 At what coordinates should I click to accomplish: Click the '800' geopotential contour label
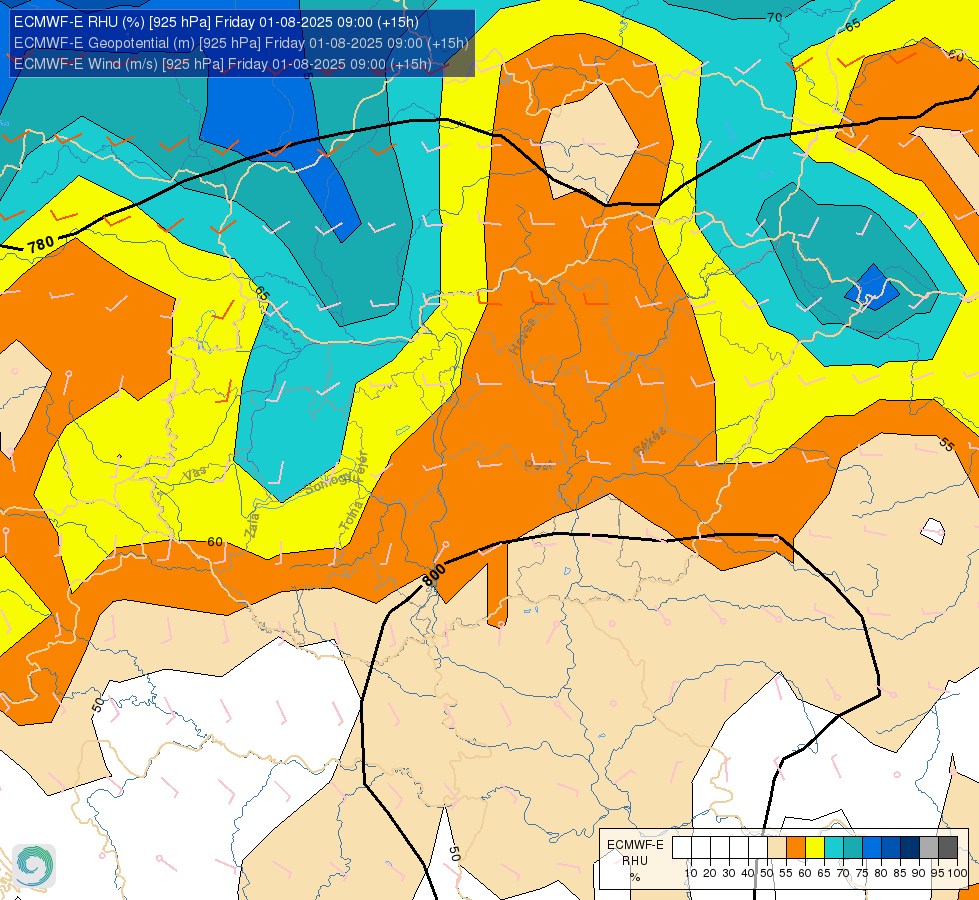434,575
